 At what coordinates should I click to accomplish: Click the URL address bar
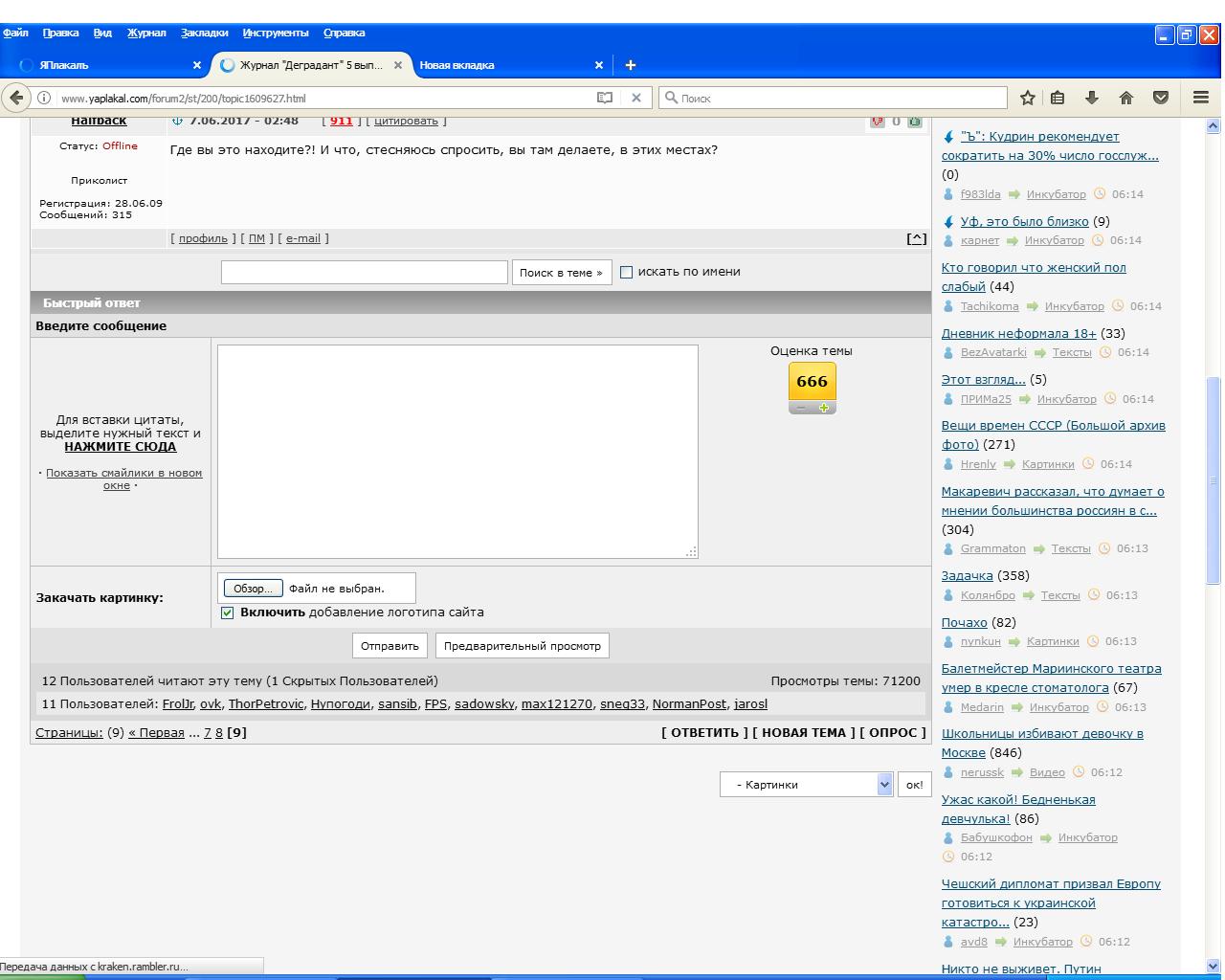325,98
